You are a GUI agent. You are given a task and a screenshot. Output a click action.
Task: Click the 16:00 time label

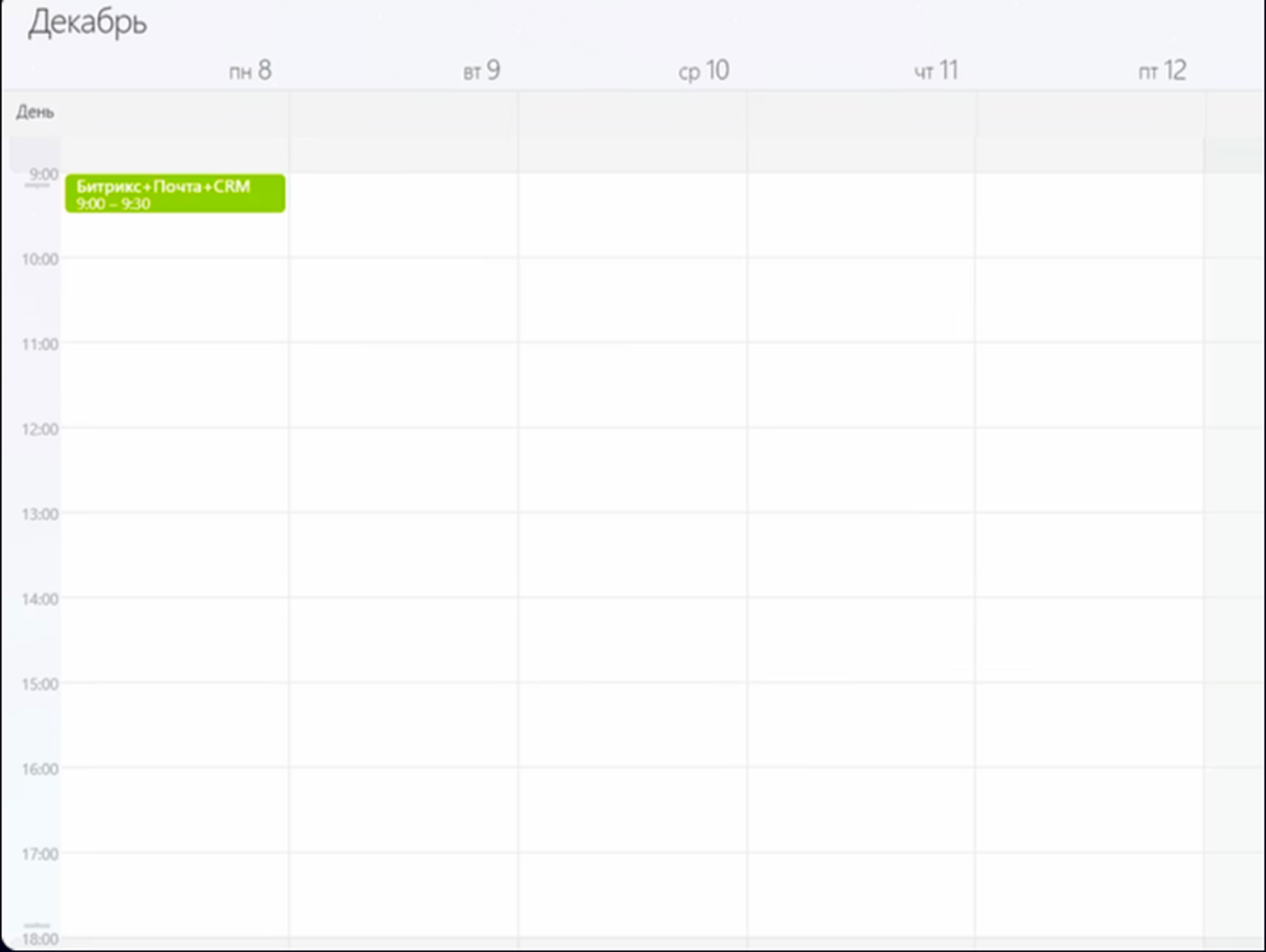40,769
